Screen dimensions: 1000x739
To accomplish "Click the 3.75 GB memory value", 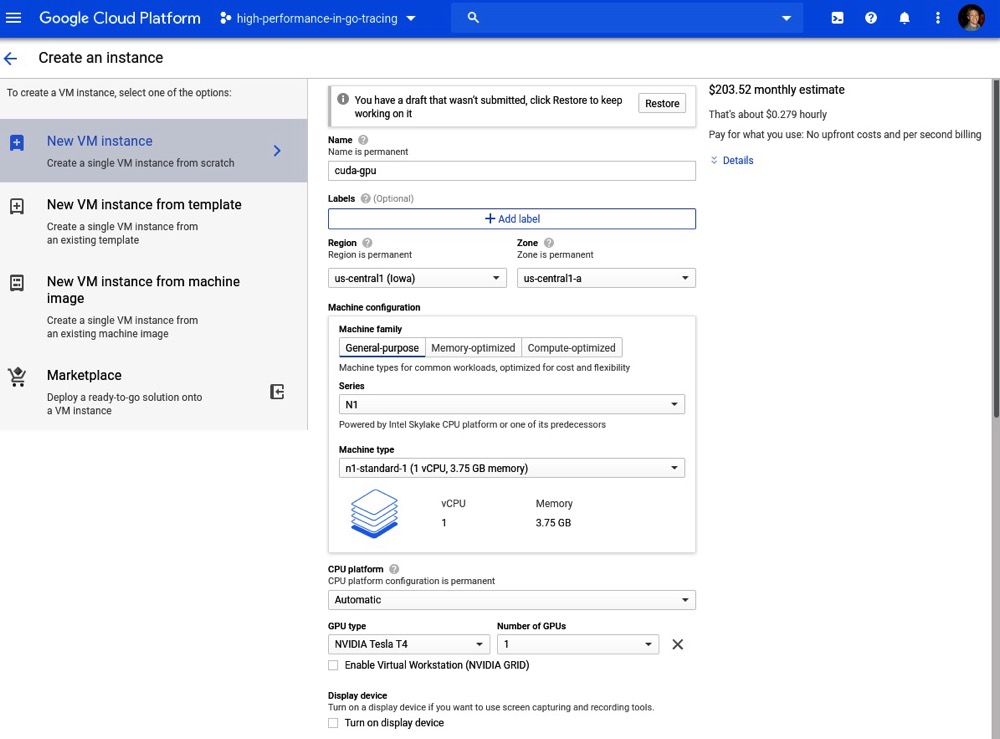I will pos(553,523).
